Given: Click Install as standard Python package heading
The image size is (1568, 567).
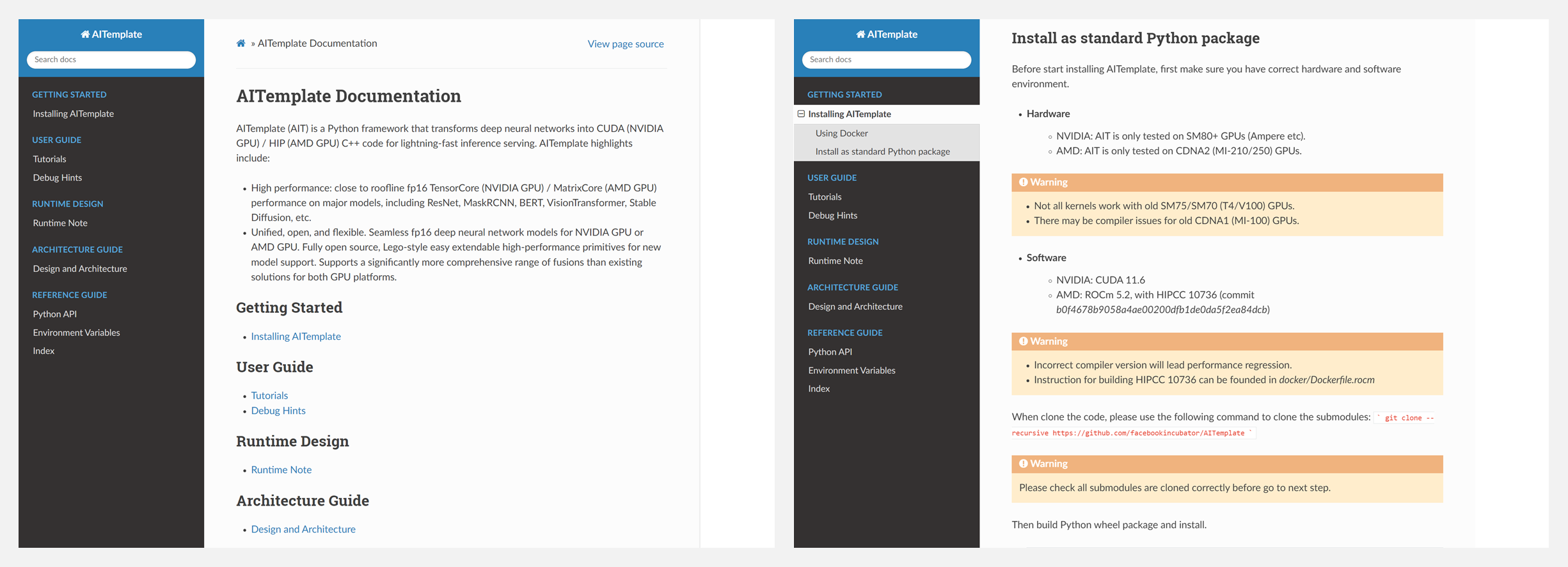Looking at the screenshot, I should (x=1136, y=38).
